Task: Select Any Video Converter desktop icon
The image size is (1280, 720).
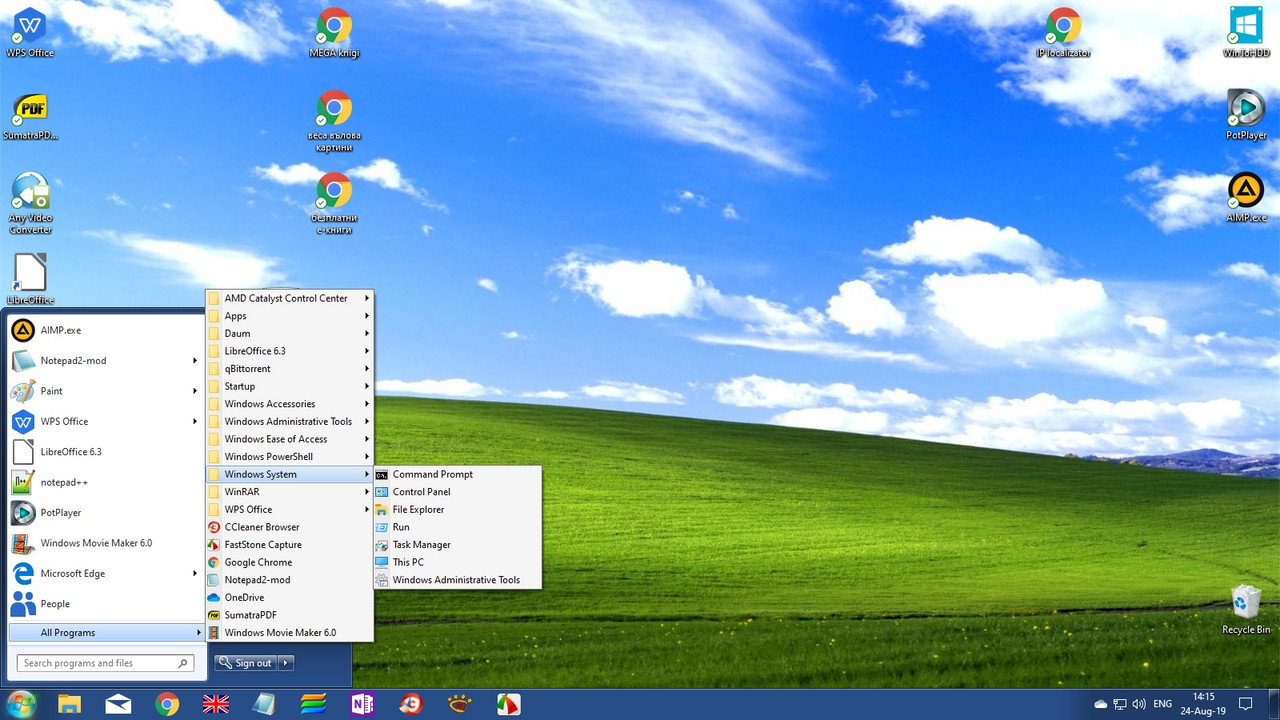Action: (x=30, y=203)
